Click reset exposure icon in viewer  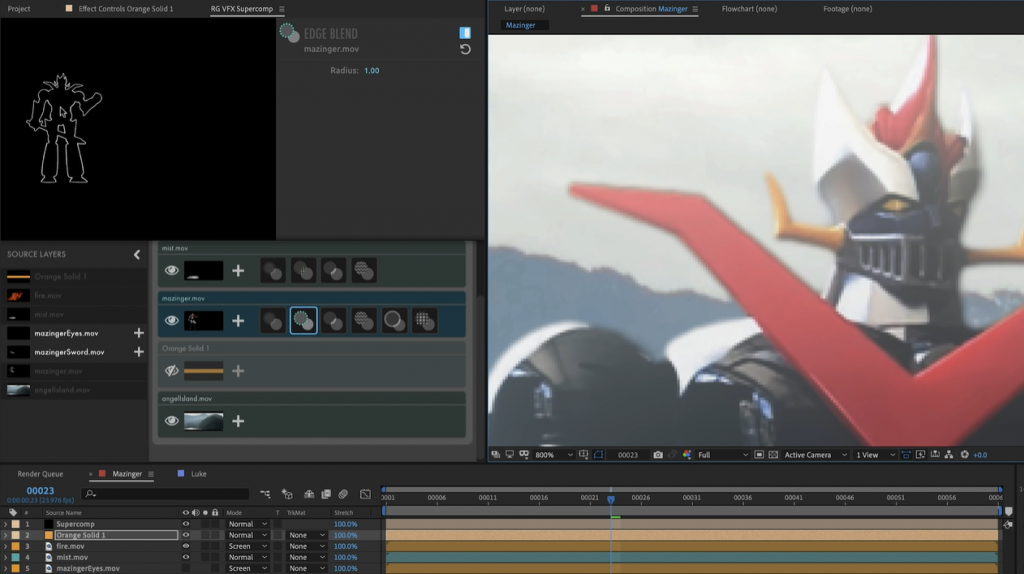pyautogui.click(x=965, y=455)
